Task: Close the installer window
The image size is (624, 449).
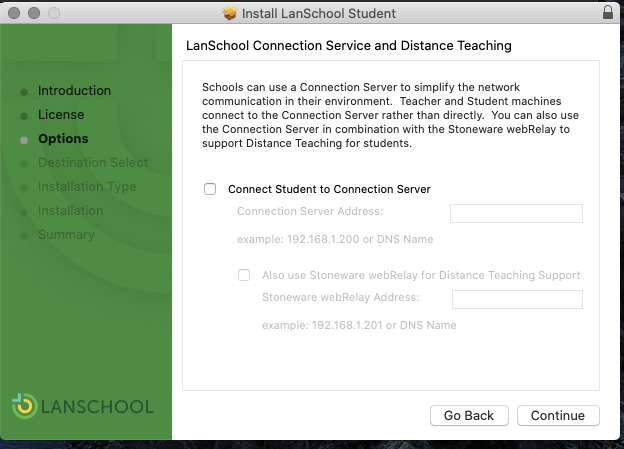Action: [x=14, y=13]
